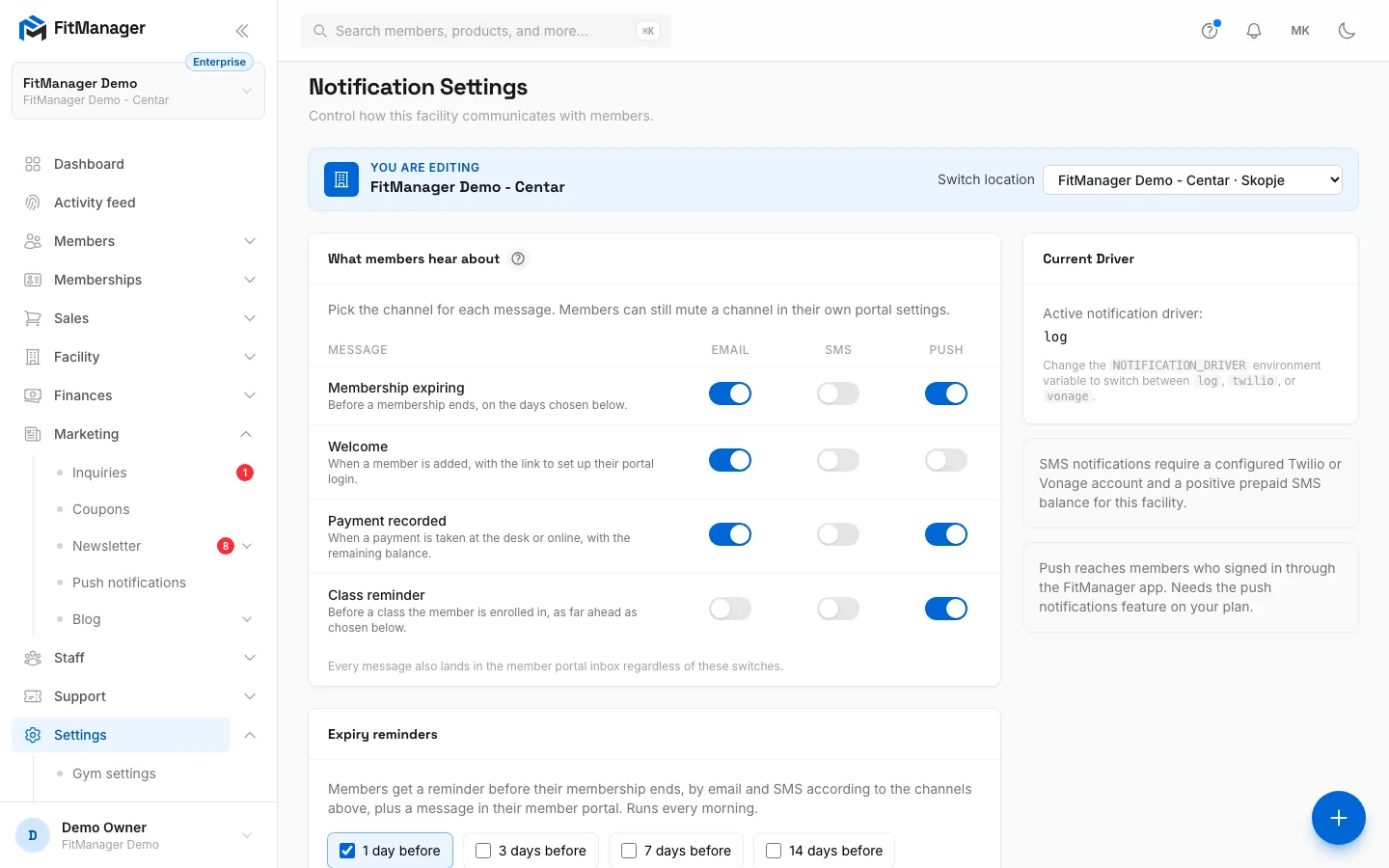Disable Welcome email notification switch
The height and width of the screenshot is (868, 1389).
pos(730,460)
